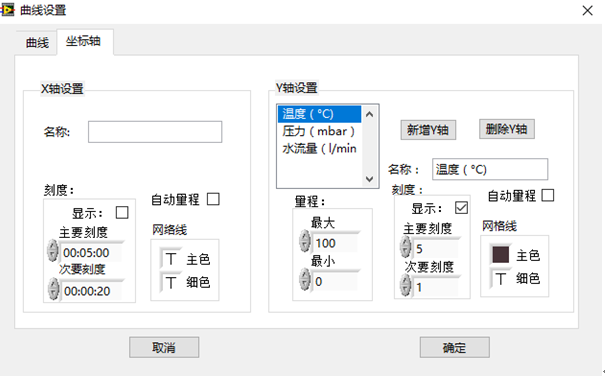Click the Y轴 list scroll down arrow
The height and width of the screenshot is (377, 605).
pos(369,179)
